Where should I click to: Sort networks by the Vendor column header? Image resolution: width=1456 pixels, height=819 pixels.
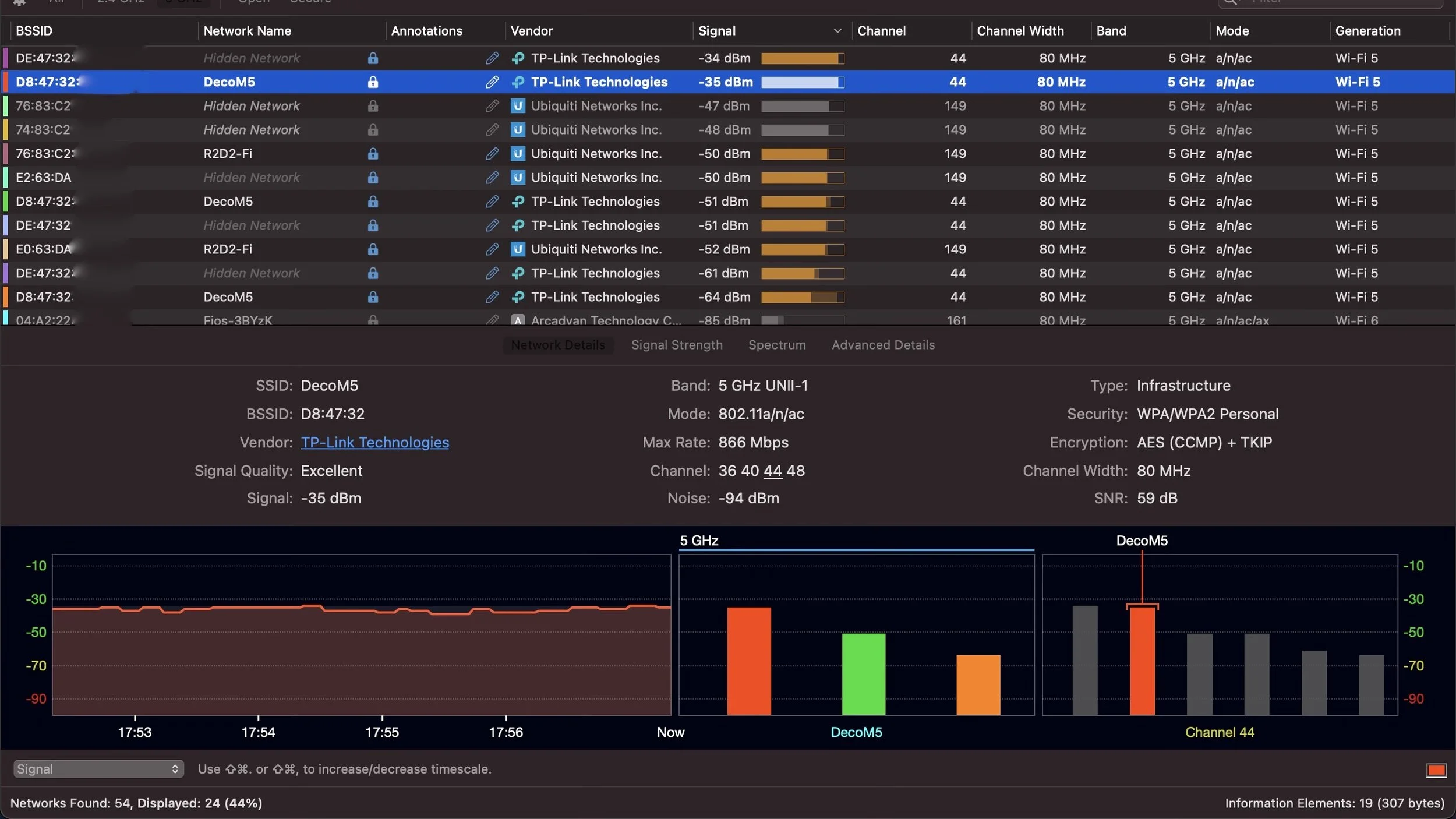[x=531, y=31]
